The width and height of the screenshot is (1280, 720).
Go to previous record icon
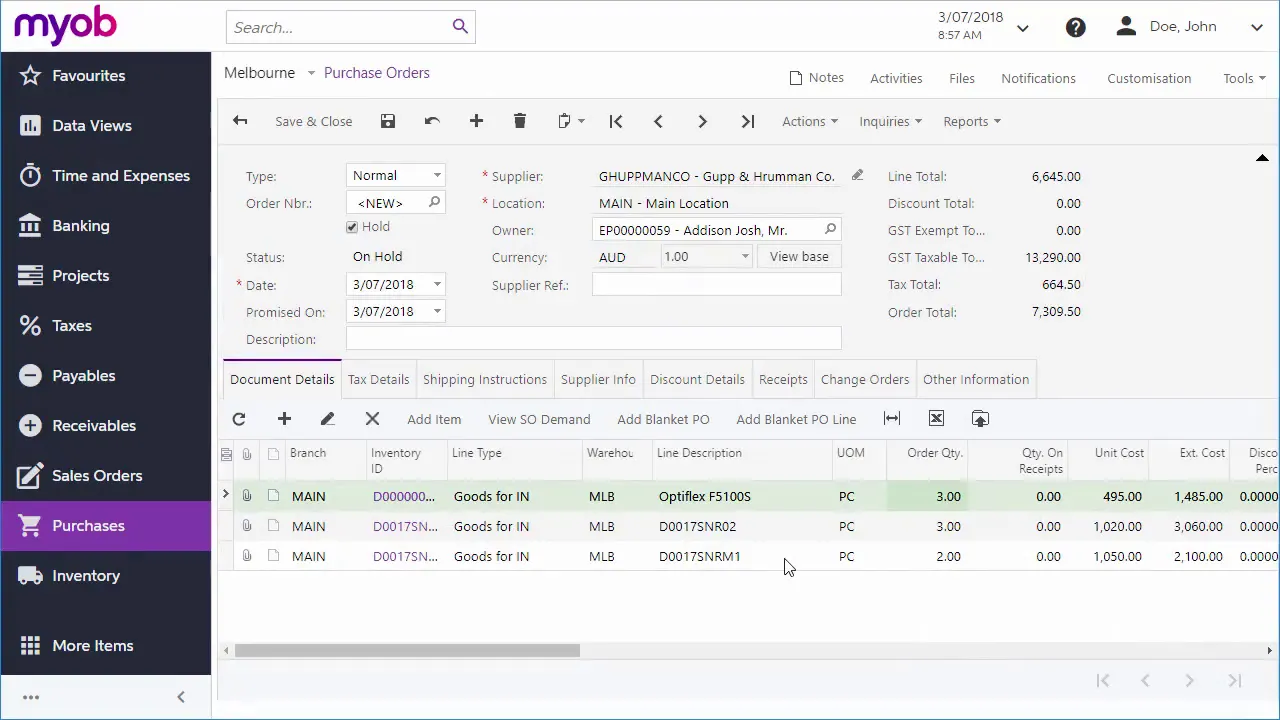pyautogui.click(x=658, y=121)
